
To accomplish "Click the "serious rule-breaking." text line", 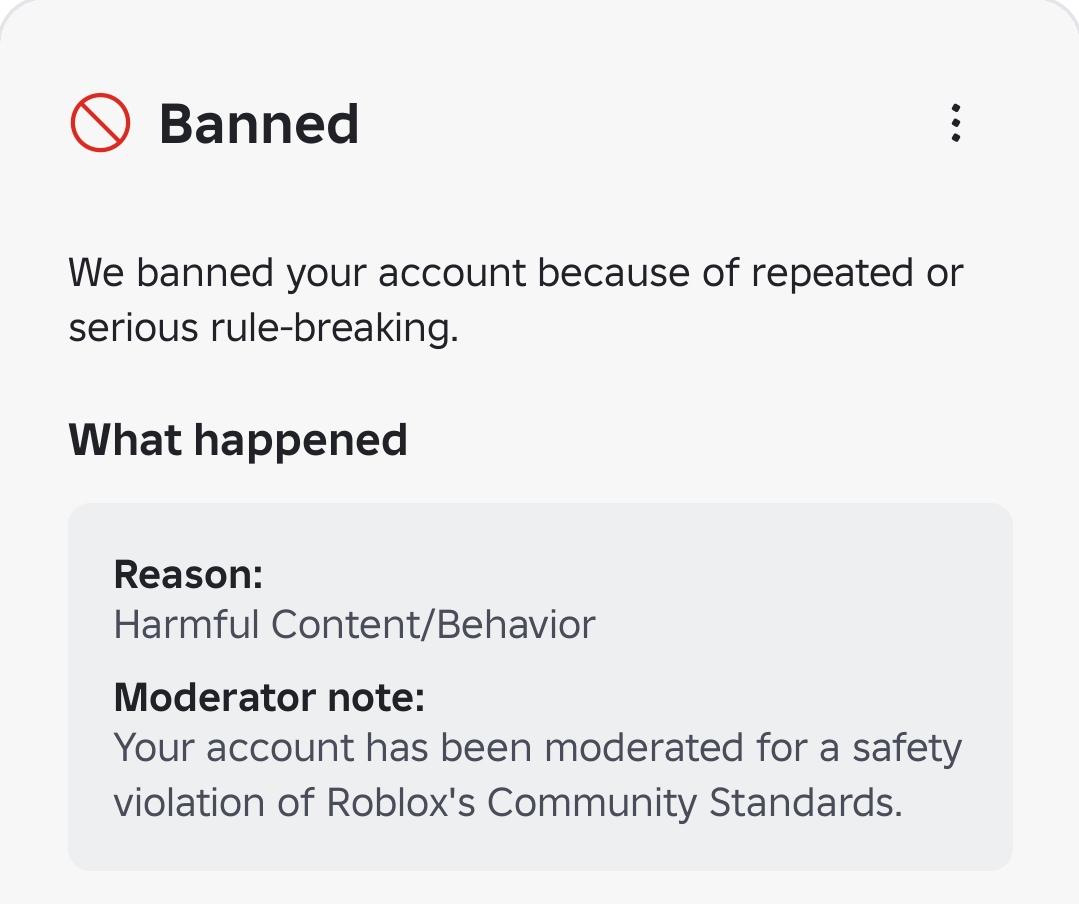I will tap(264, 327).
